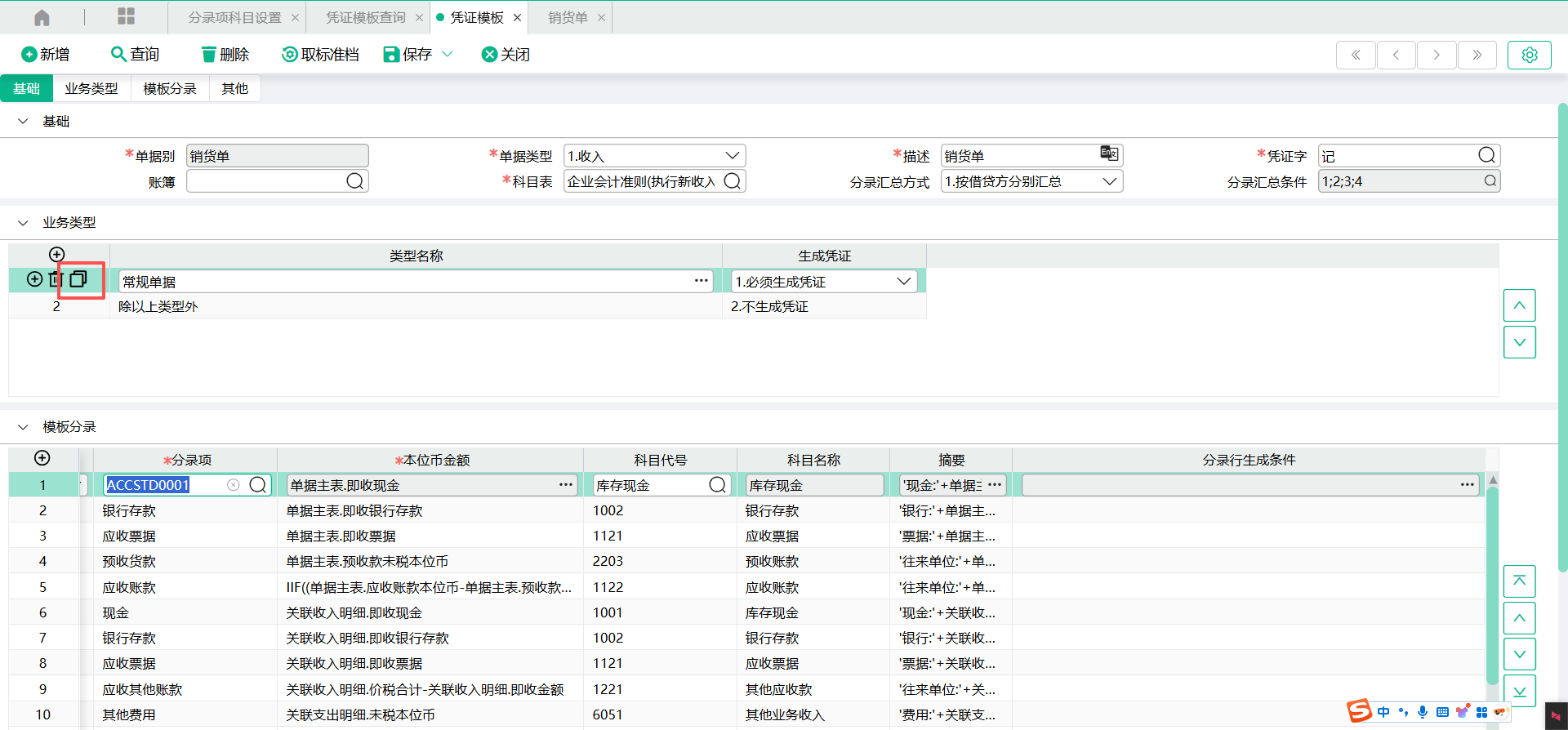The height and width of the screenshot is (730, 1568).
Task: Open the 生成凭证 dropdown 1.必须生成凭证
Action: click(x=824, y=281)
